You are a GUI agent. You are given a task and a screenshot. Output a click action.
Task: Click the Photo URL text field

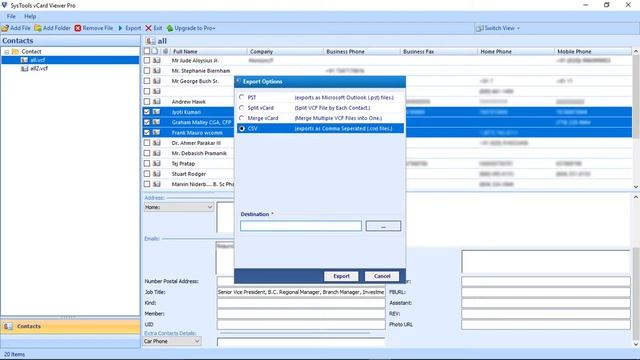[546, 324]
